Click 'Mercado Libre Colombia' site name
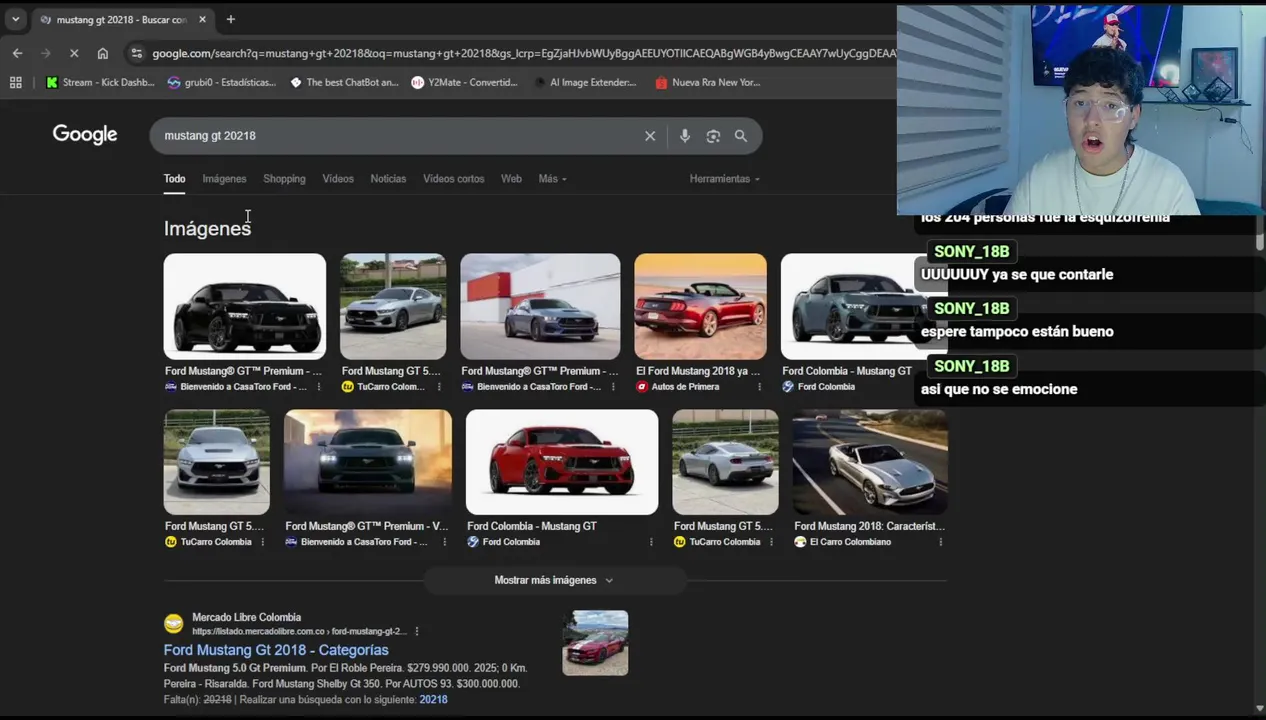The height and width of the screenshot is (720, 1266). (246, 618)
